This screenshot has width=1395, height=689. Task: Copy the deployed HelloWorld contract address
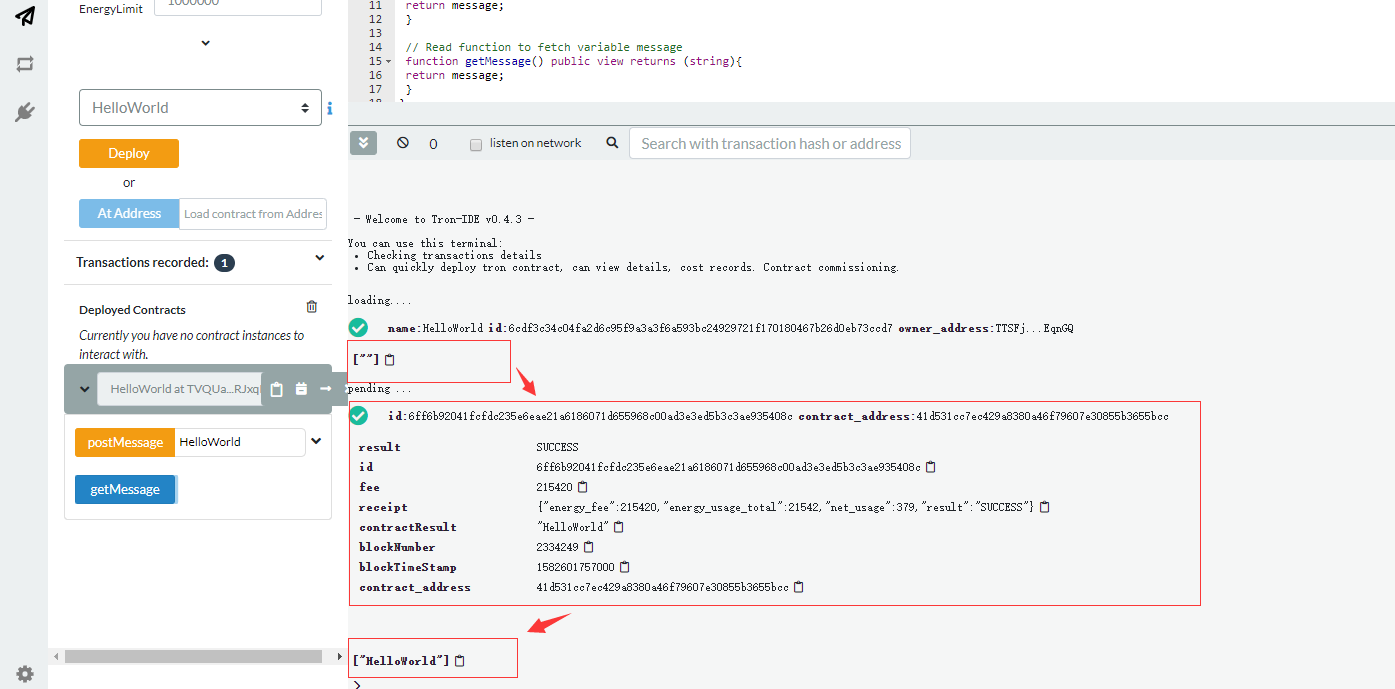click(x=277, y=389)
